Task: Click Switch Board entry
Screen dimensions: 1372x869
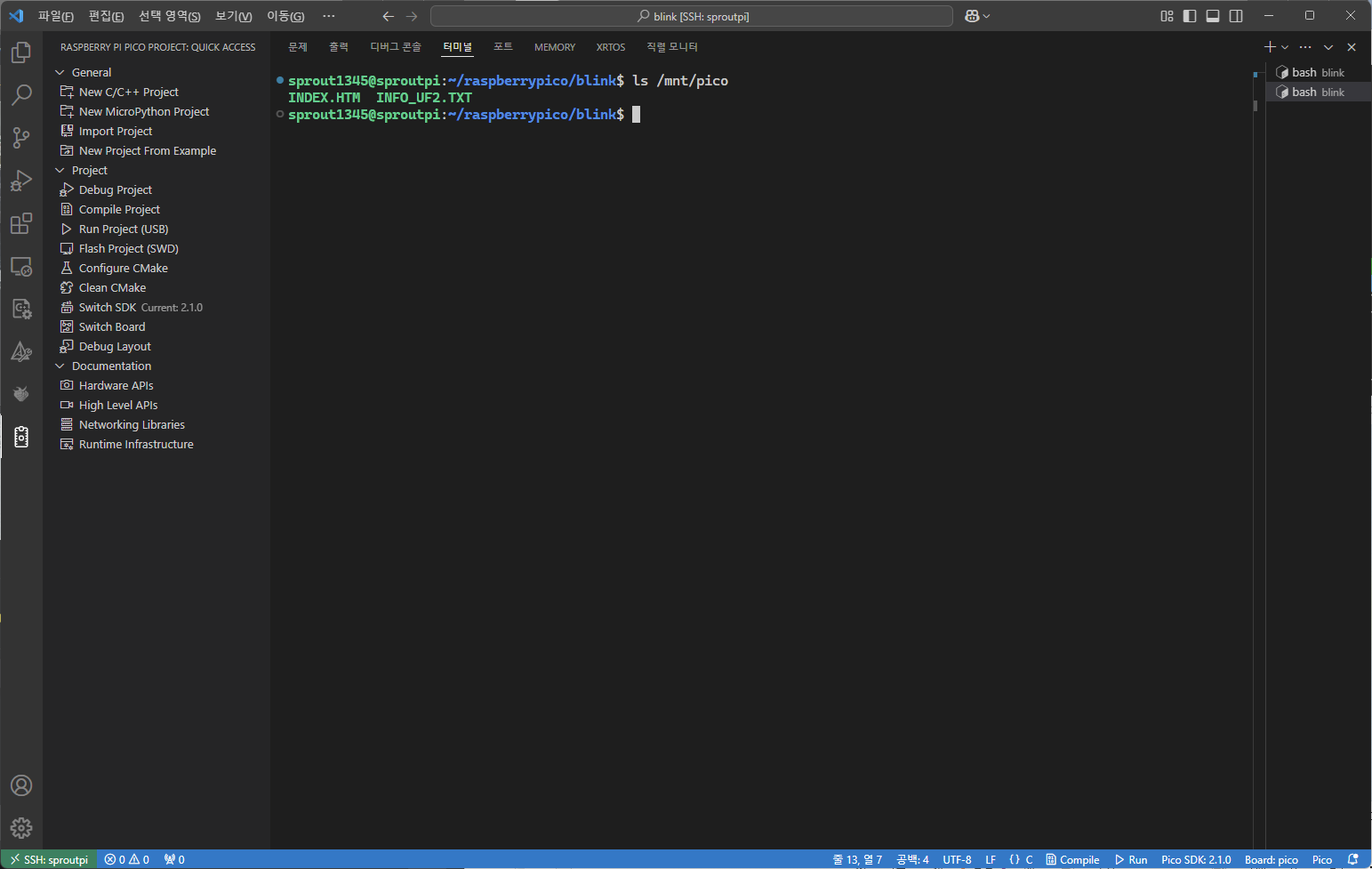Action: pyautogui.click(x=112, y=326)
